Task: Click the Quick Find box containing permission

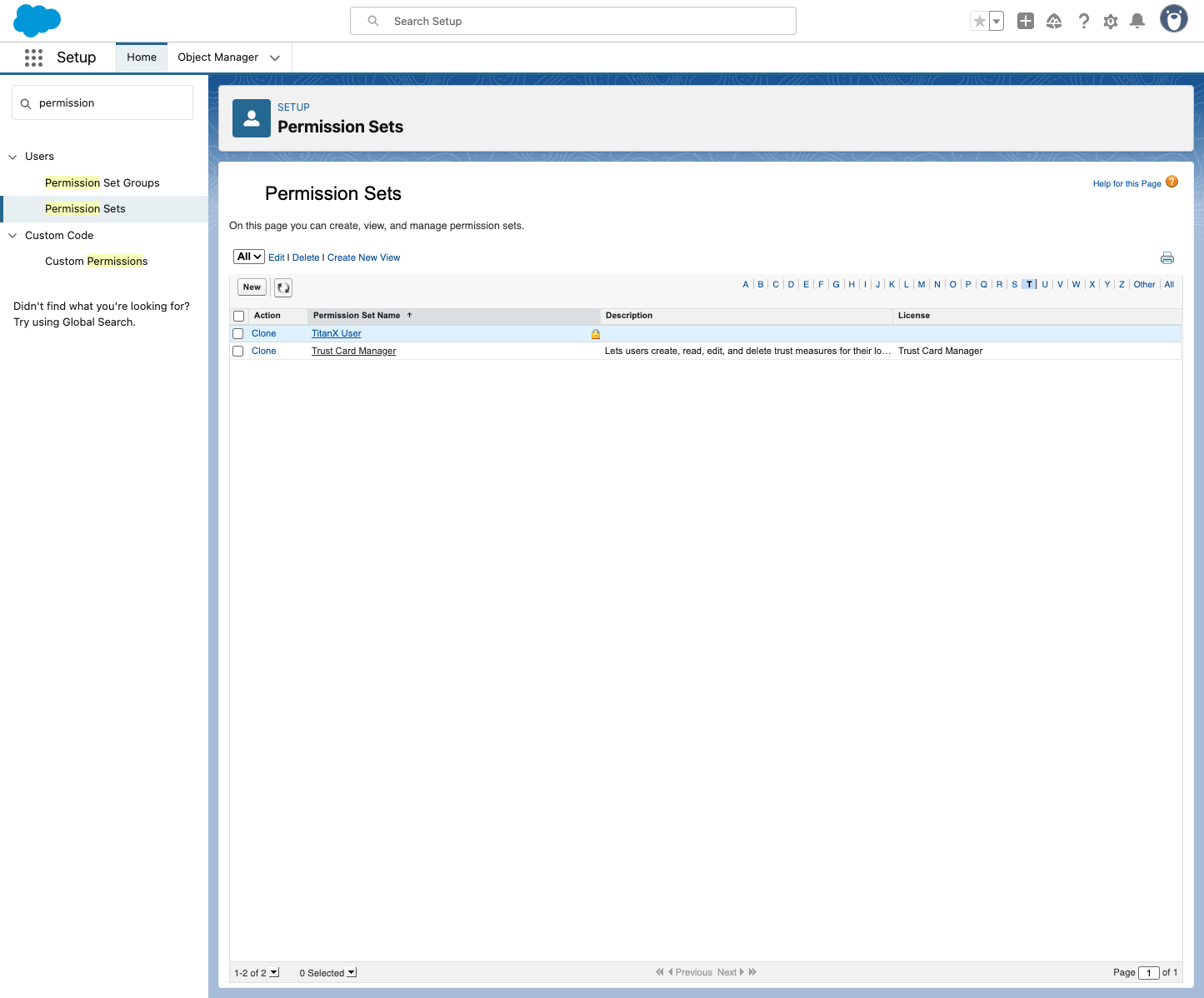Action: coord(102,102)
